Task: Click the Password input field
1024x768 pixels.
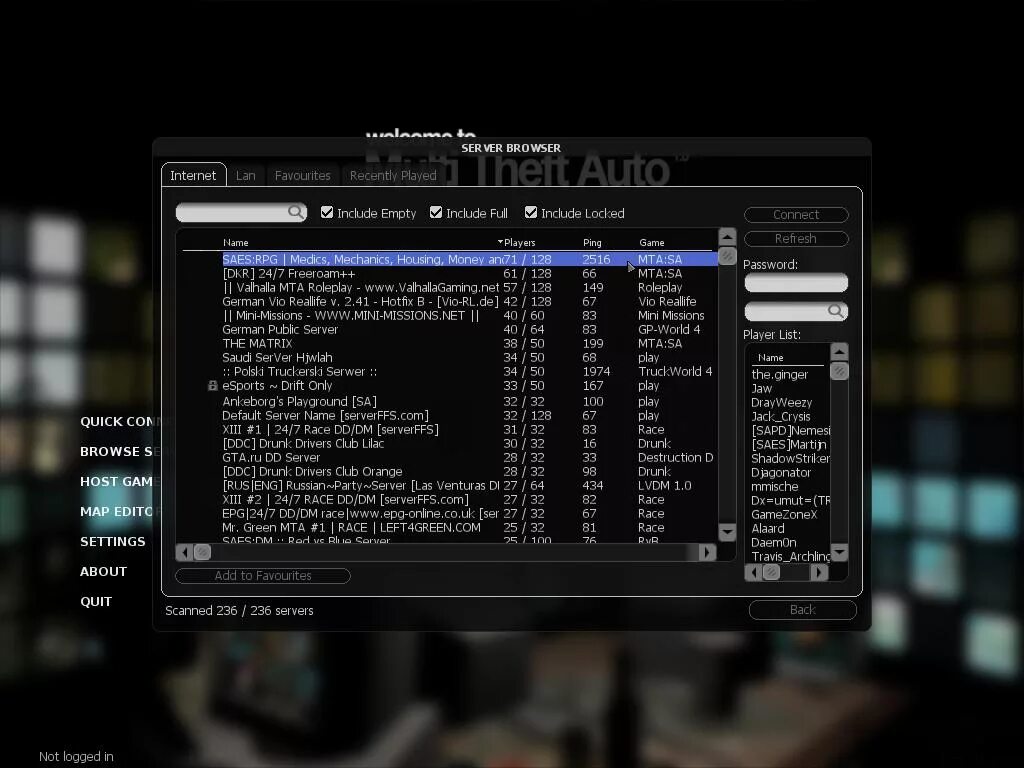Action: [x=796, y=283]
